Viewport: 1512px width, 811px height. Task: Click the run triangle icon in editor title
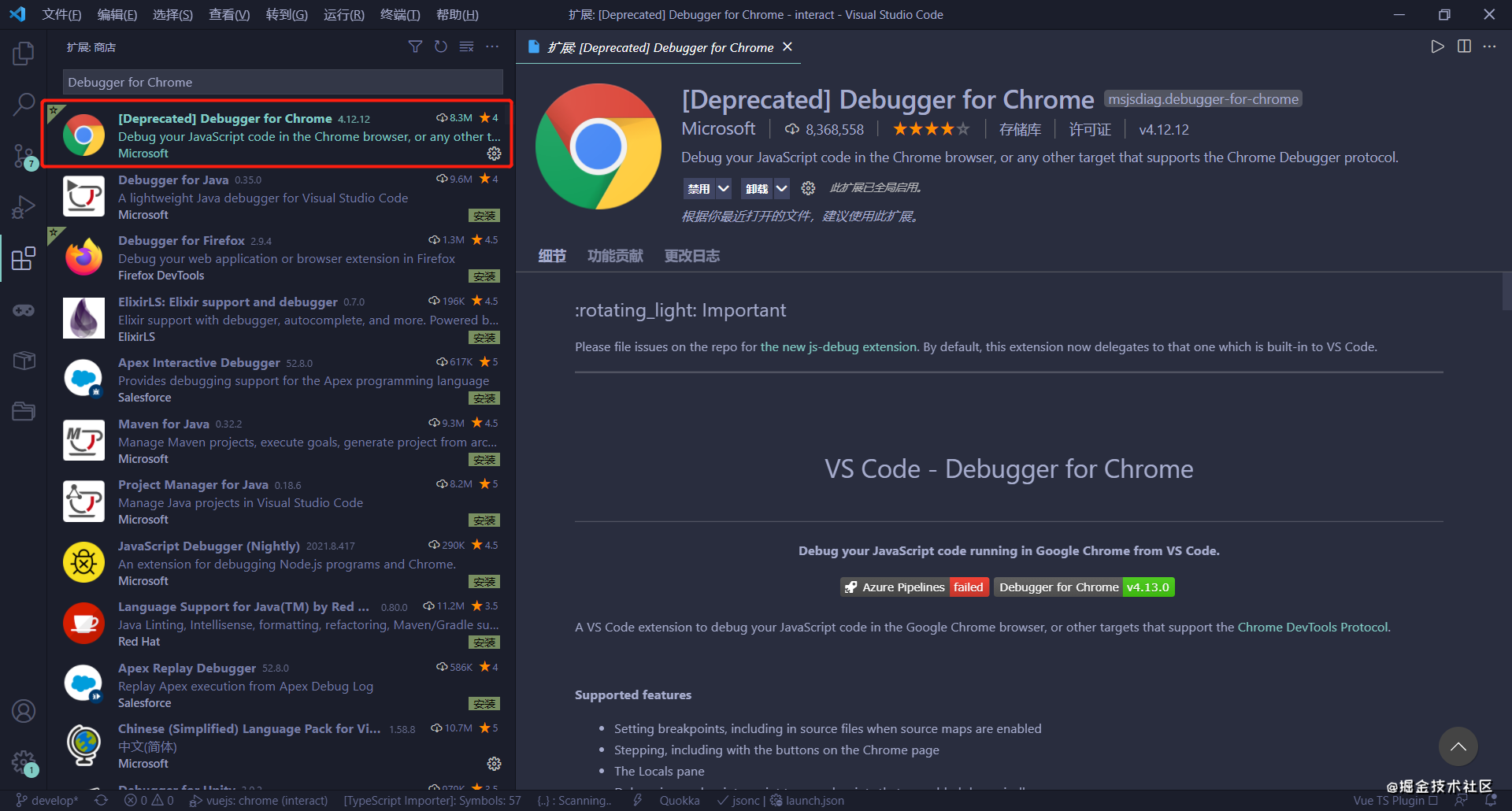coord(1437,46)
